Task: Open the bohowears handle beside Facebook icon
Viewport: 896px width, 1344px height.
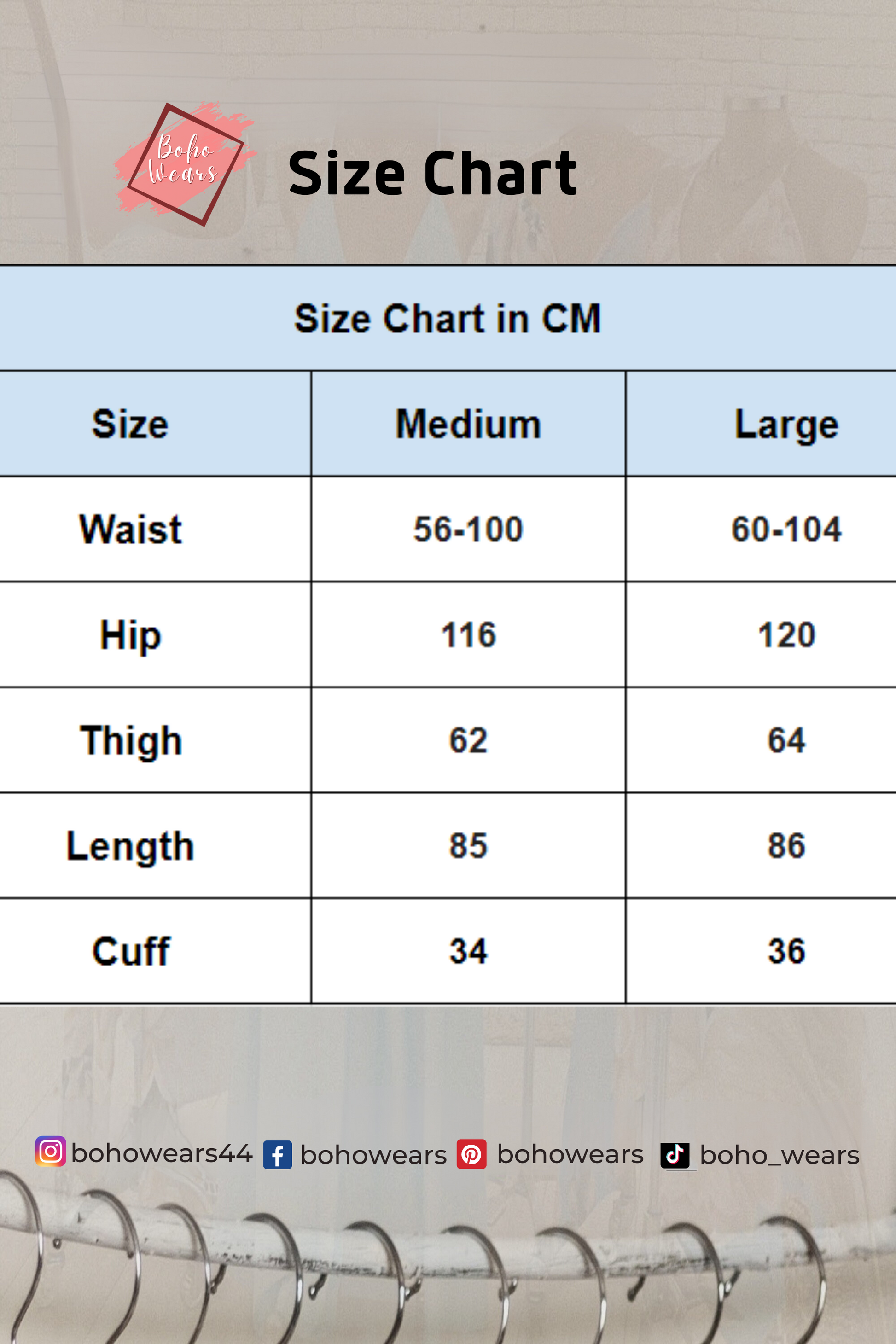Action: click(x=373, y=1155)
